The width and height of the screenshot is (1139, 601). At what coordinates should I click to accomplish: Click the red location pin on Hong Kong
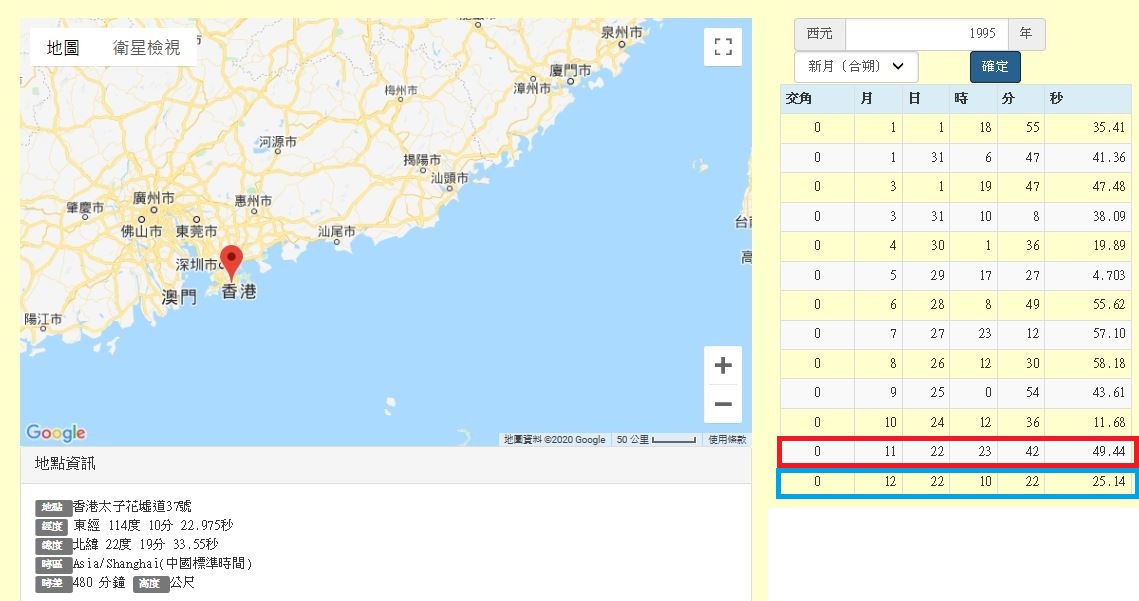(x=231, y=261)
